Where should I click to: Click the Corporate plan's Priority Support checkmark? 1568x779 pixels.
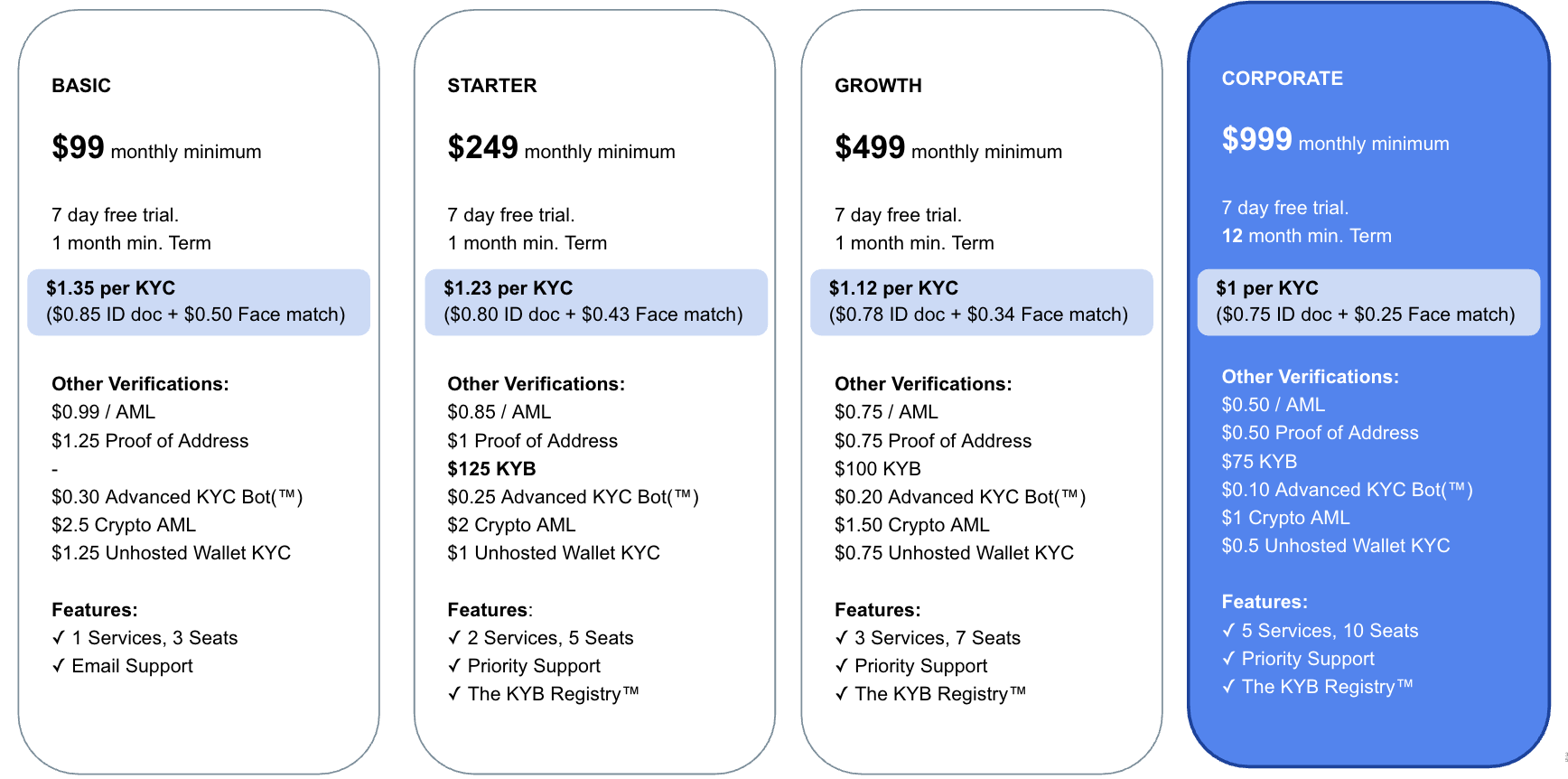pos(1228,659)
